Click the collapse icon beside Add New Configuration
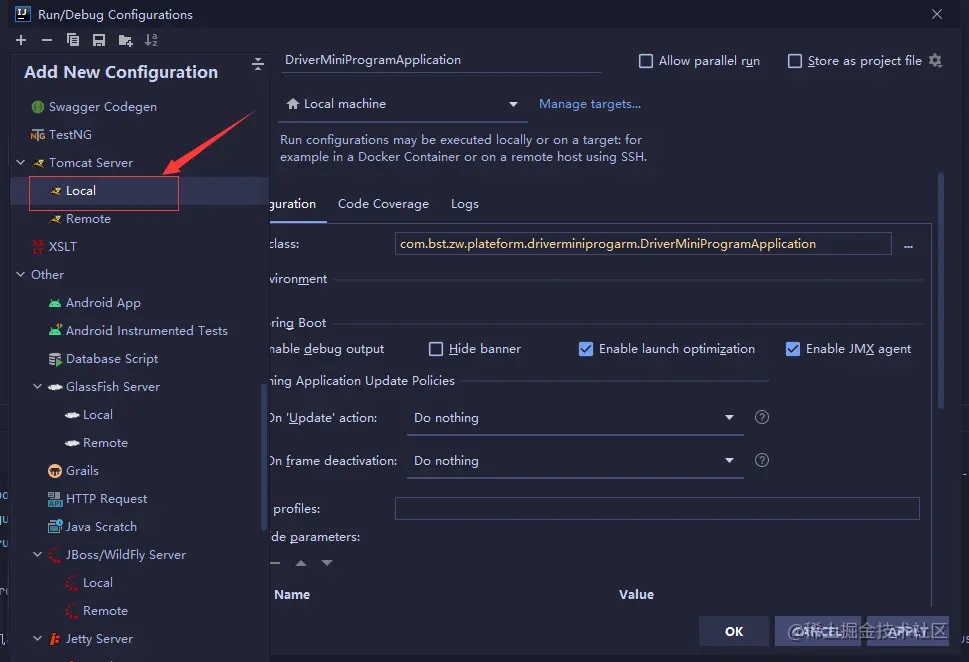This screenshot has height=662, width=969. (x=258, y=64)
